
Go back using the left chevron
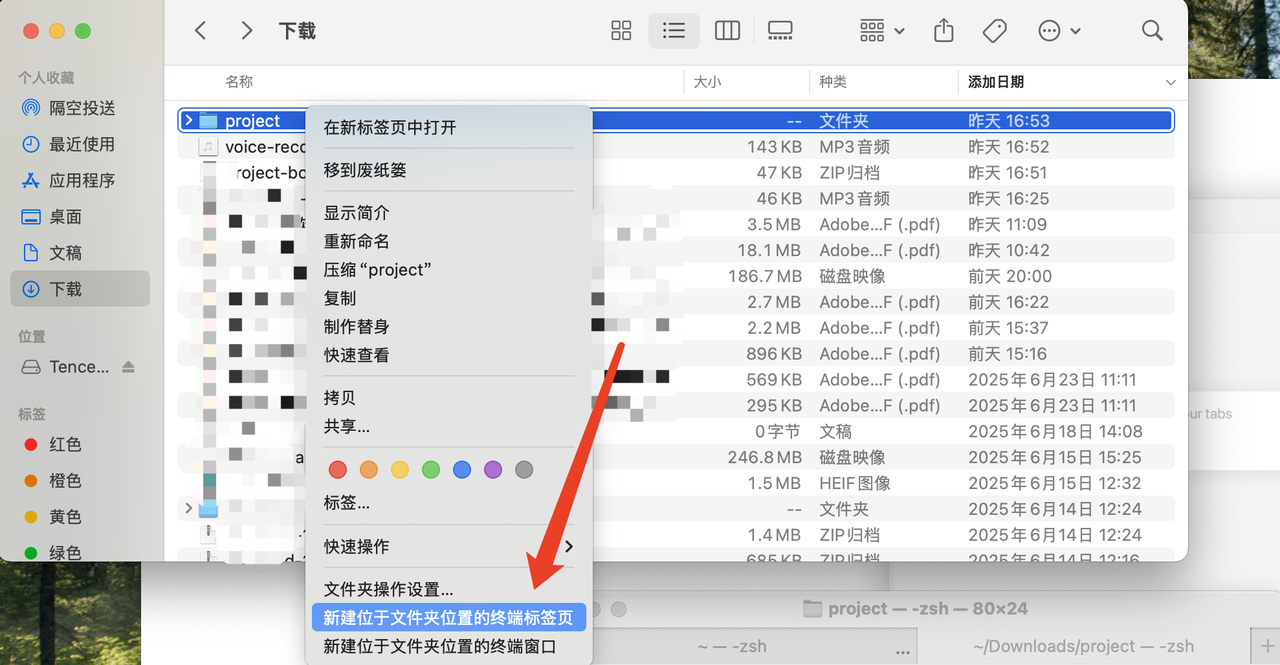click(200, 31)
